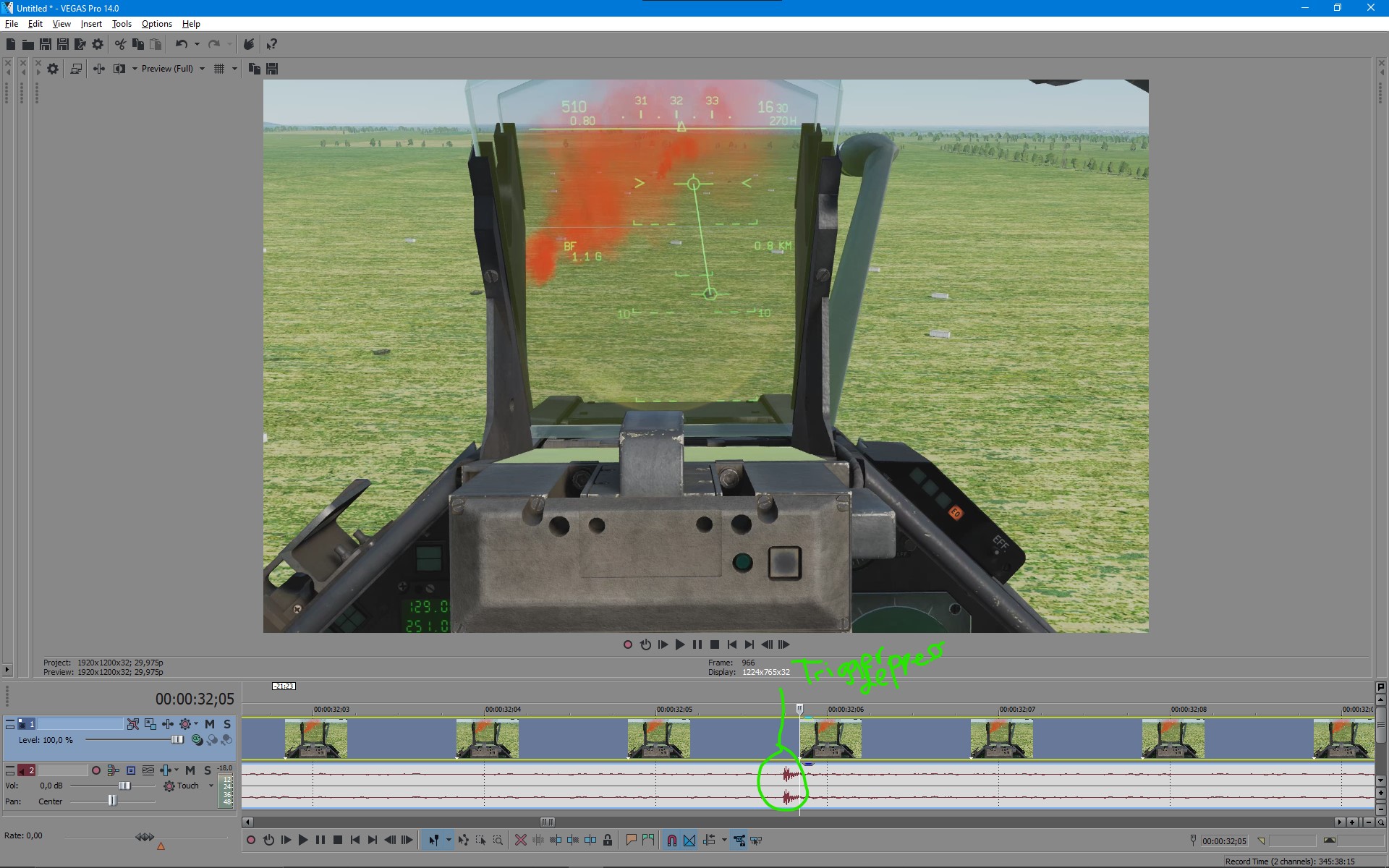Cut selection with the scissors icon
Viewport: 1389px width, 868px height.
tap(120, 44)
